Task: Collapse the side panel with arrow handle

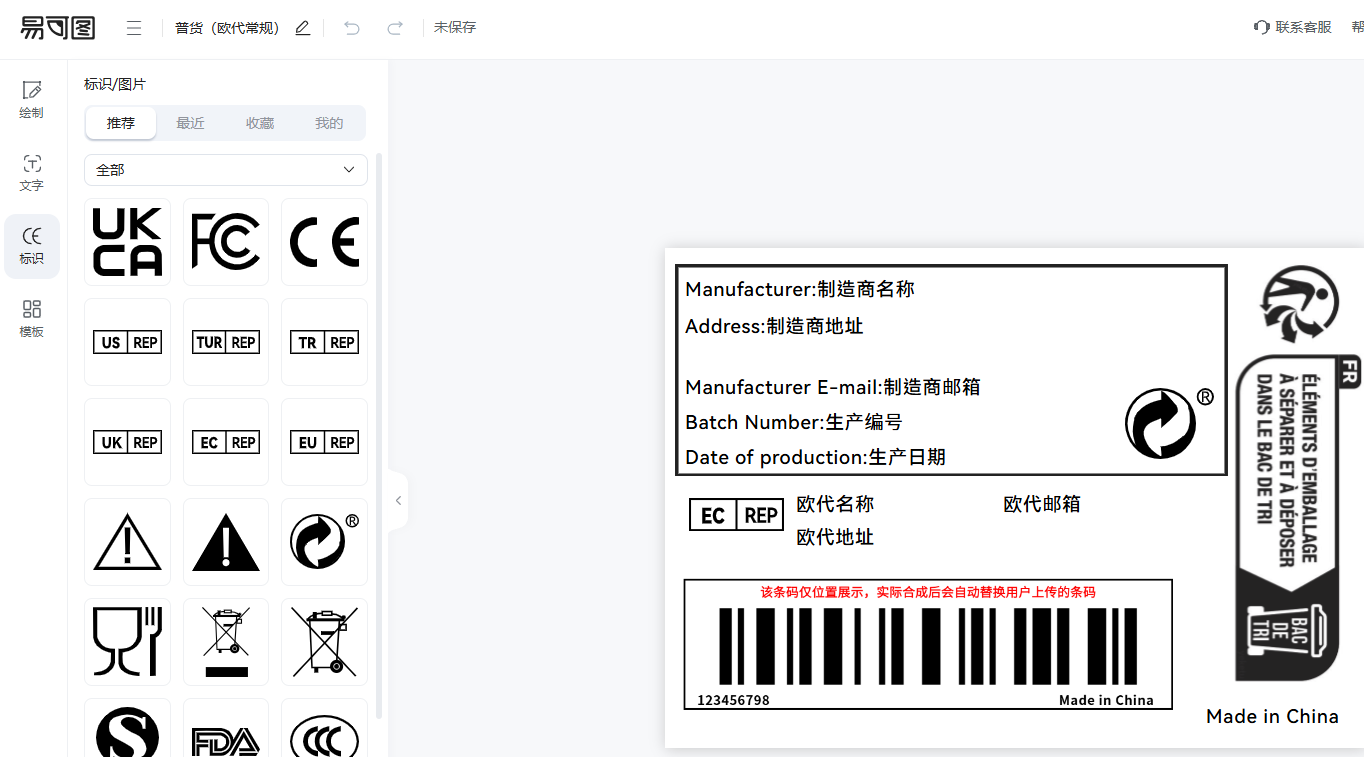Action: point(398,500)
